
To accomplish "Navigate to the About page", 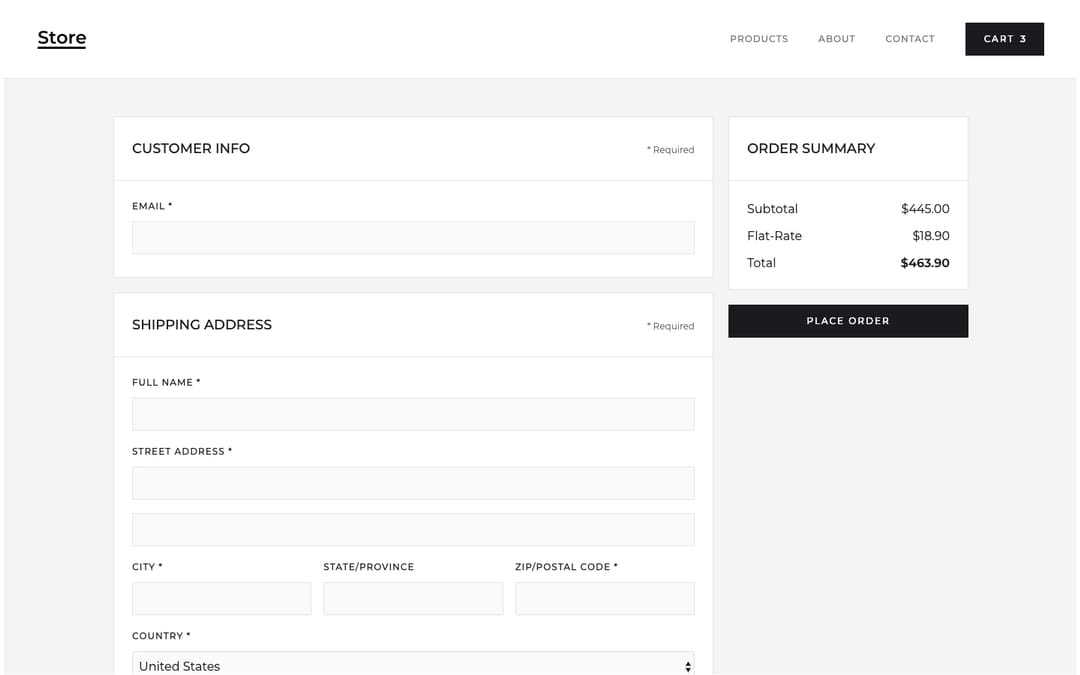I will click(836, 38).
